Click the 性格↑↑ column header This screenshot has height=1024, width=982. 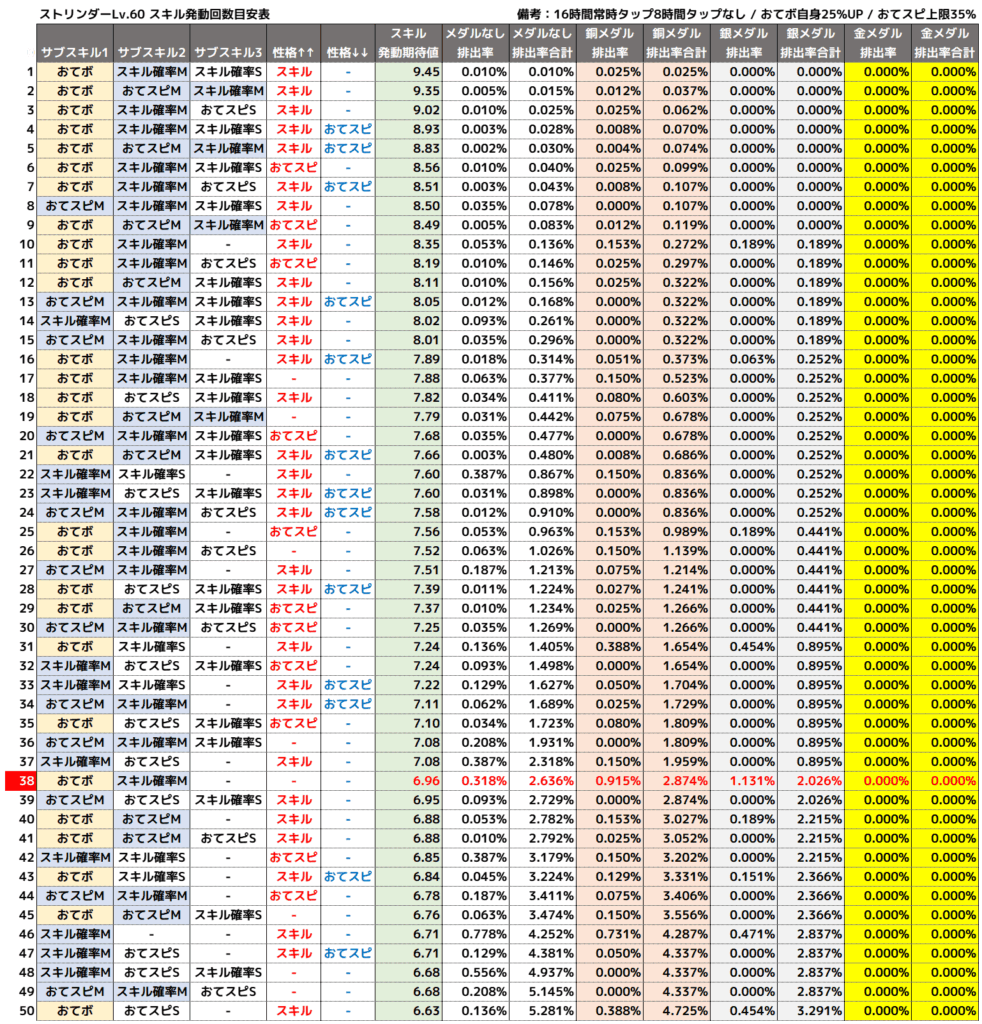(293, 51)
